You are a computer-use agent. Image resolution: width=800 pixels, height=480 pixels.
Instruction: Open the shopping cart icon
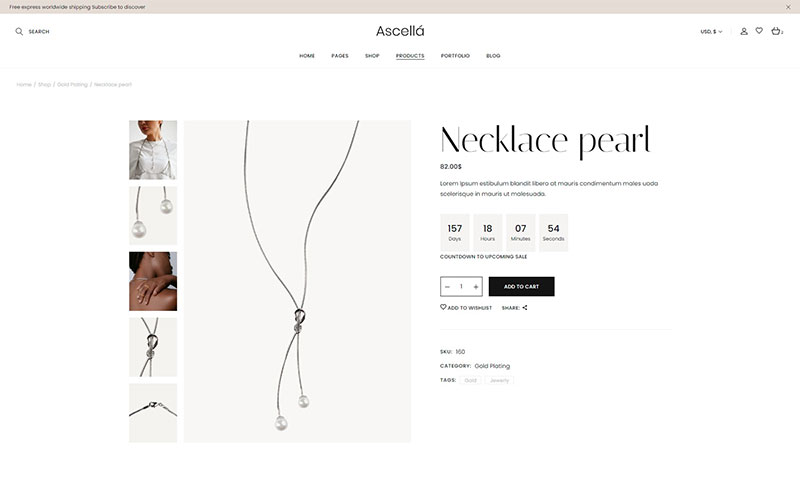click(x=776, y=32)
